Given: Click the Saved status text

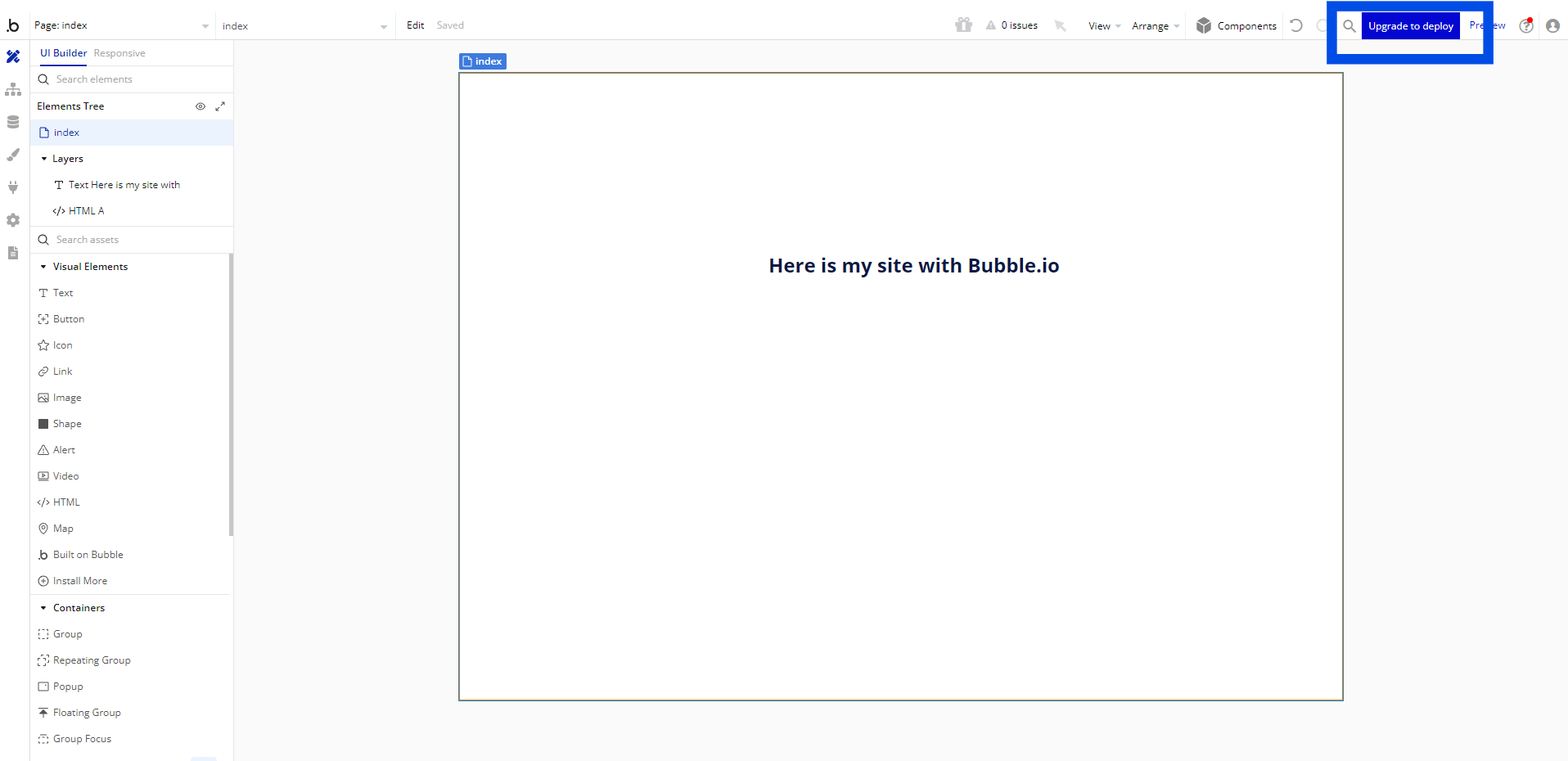Looking at the screenshot, I should pos(450,25).
